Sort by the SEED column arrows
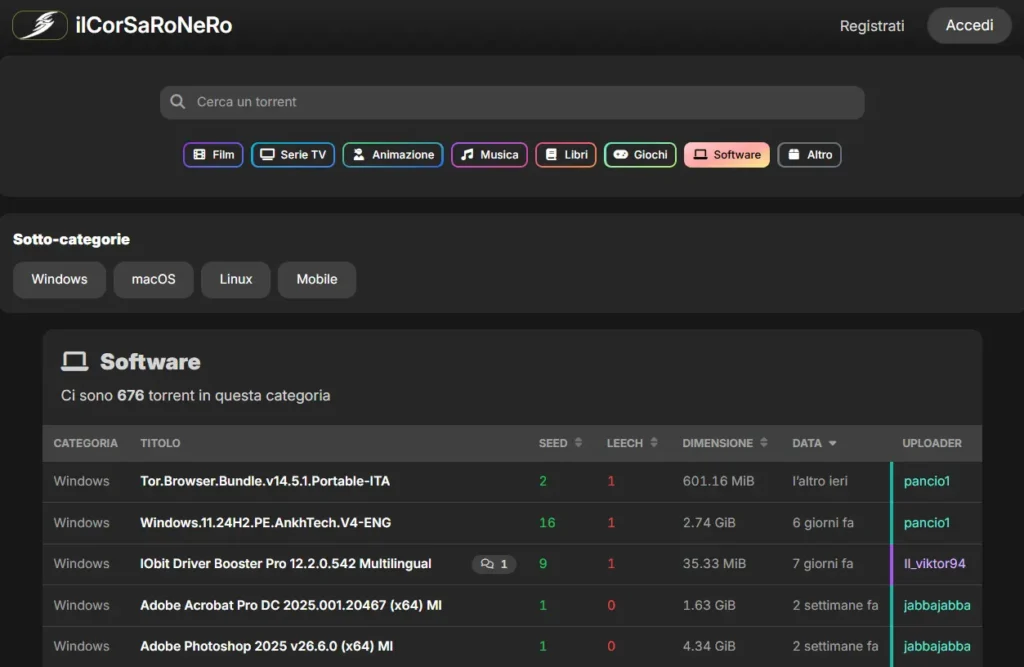The width and height of the screenshot is (1024, 667). tap(578, 443)
